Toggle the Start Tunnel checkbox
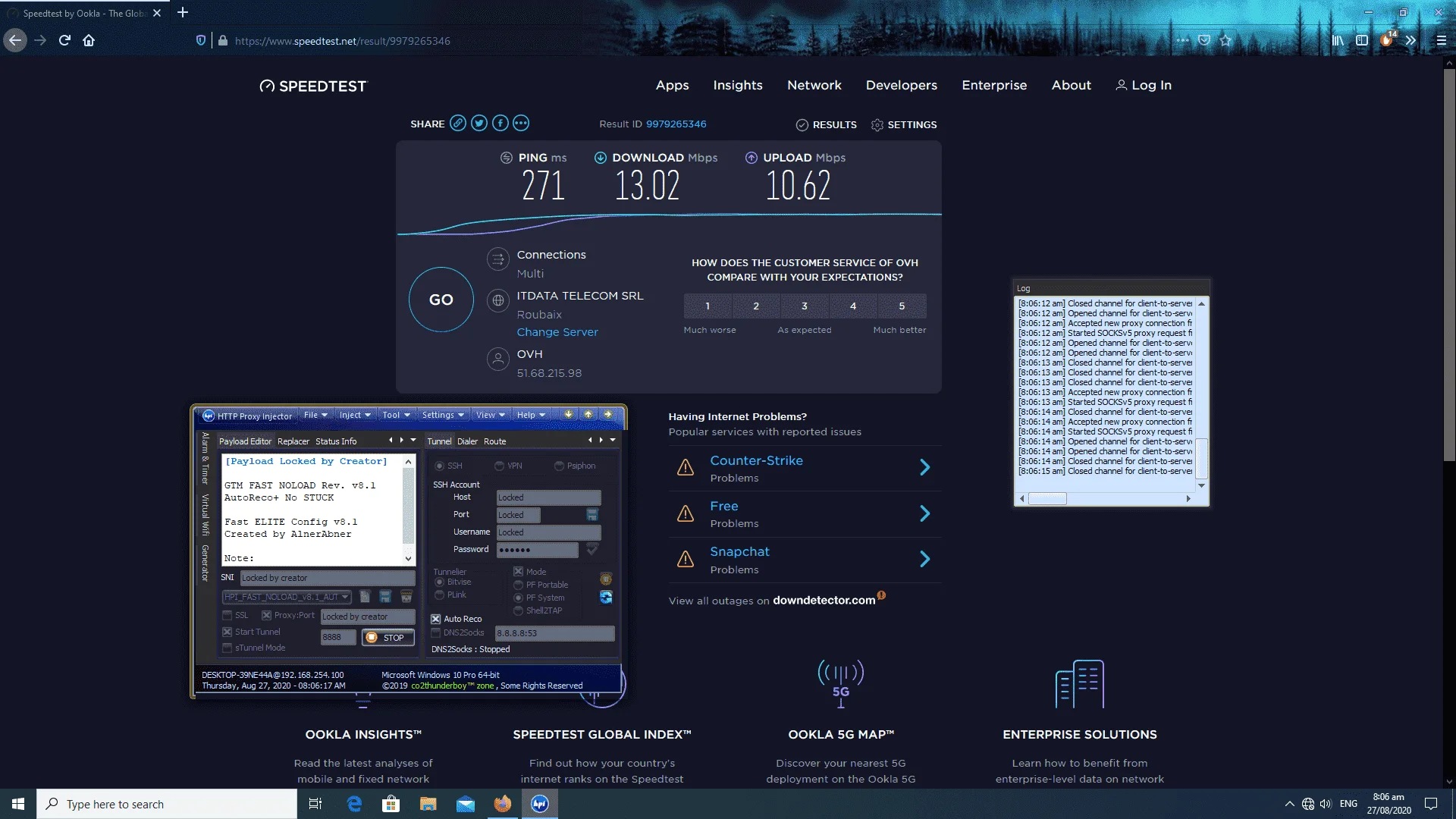Viewport: 1456px width, 819px height. click(x=227, y=632)
